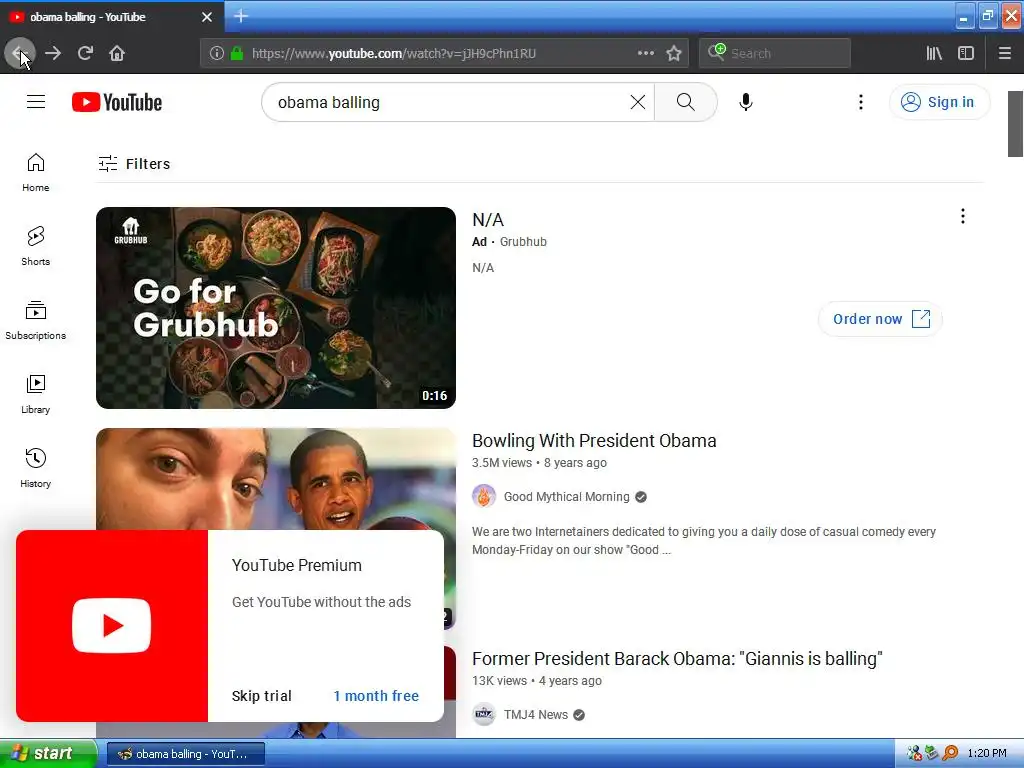Open options menu for Grubhub ad
Viewport: 1024px width, 768px height.
[963, 216]
